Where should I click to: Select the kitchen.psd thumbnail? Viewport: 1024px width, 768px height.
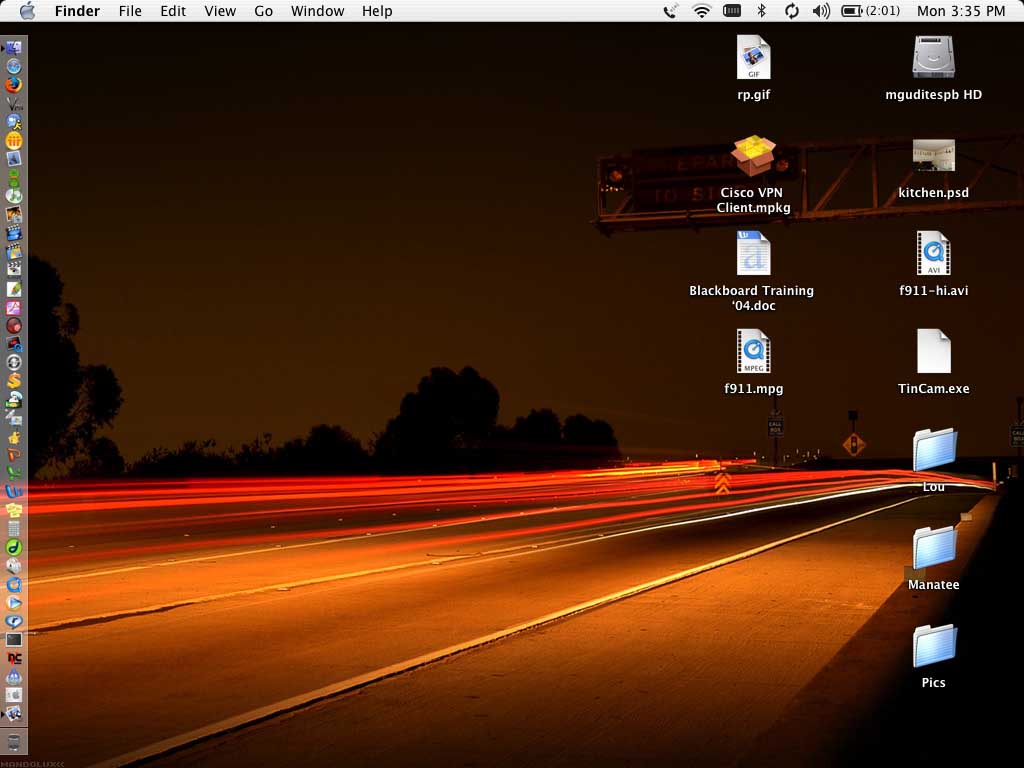933,156
